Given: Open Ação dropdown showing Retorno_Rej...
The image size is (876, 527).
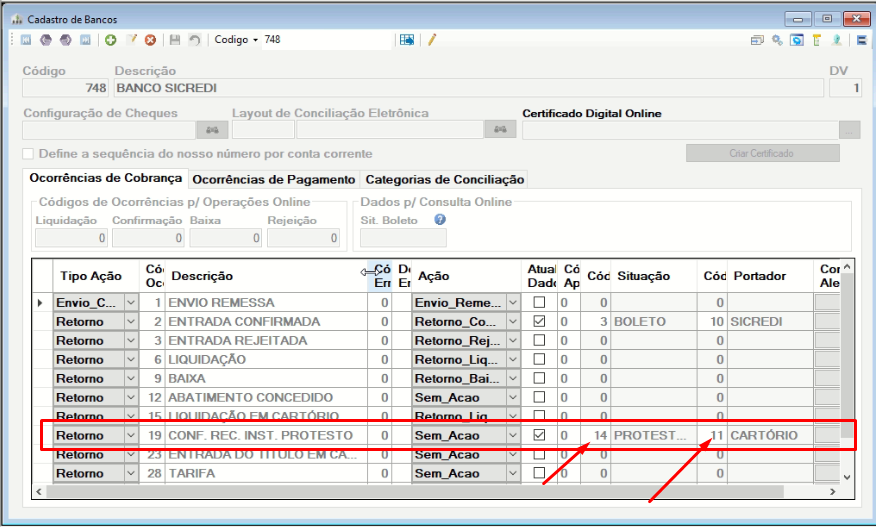Looking at the screenshot, I should pyautogui.click(x=513, y=341).
